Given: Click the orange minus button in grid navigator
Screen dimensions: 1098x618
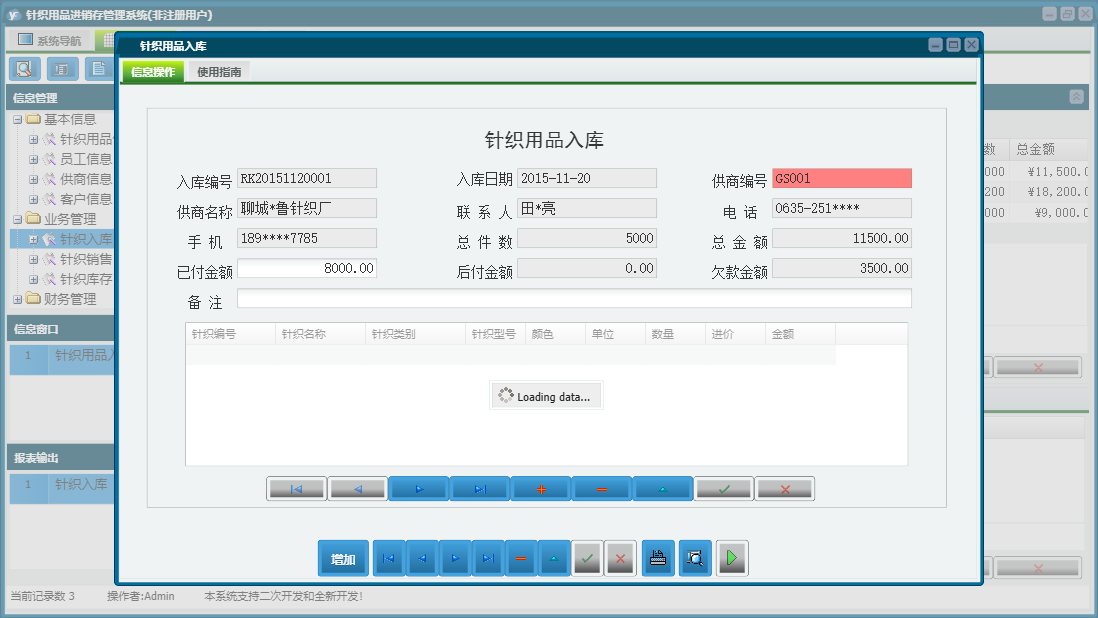Looking at the screenshot, I should tap(602, 489).
